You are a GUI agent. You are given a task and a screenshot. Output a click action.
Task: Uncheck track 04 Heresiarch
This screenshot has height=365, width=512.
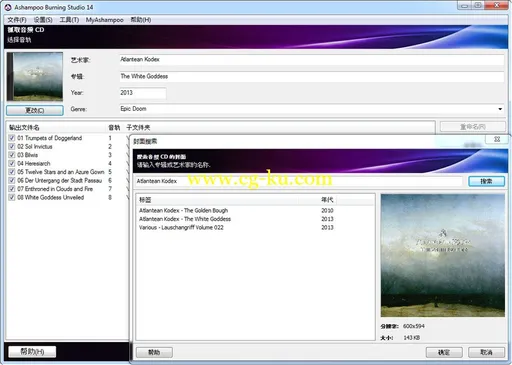click(x=12, y=163)
